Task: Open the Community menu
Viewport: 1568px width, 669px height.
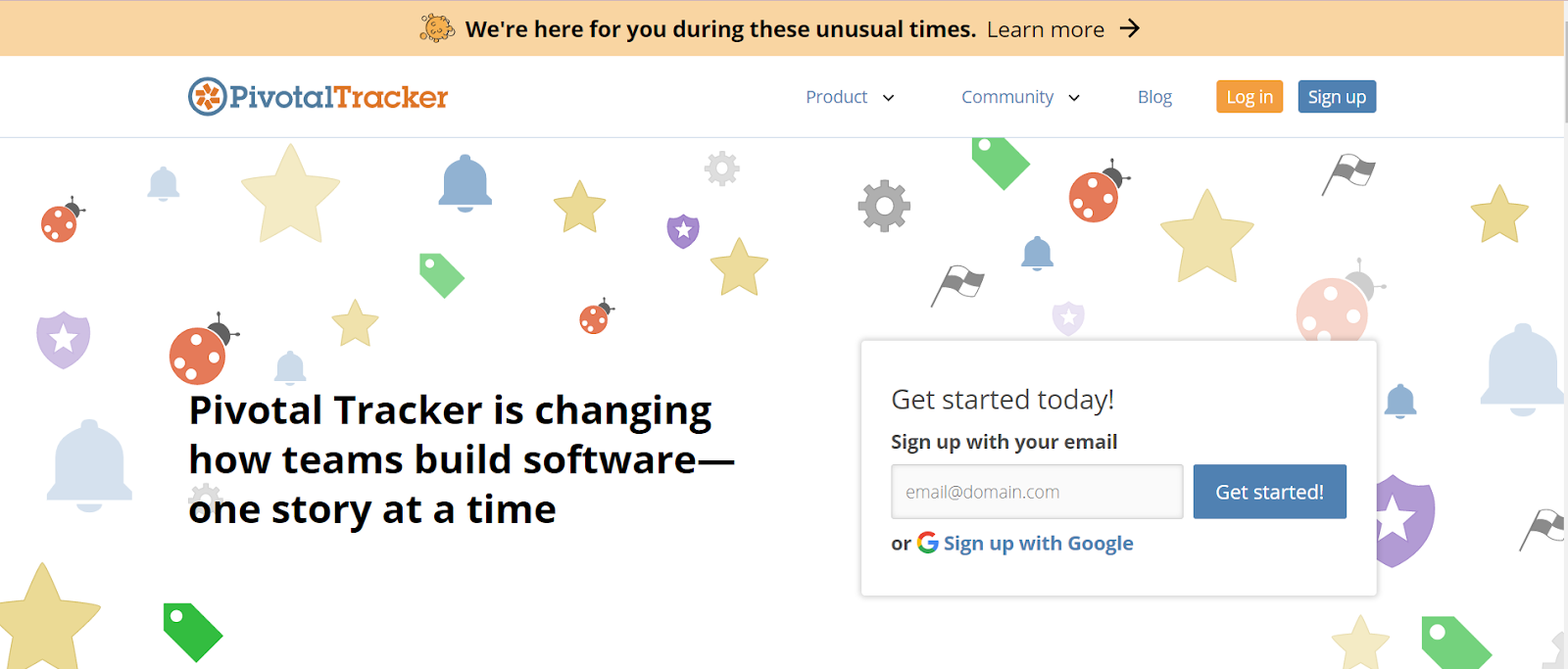Action: tap(1007, 97)
